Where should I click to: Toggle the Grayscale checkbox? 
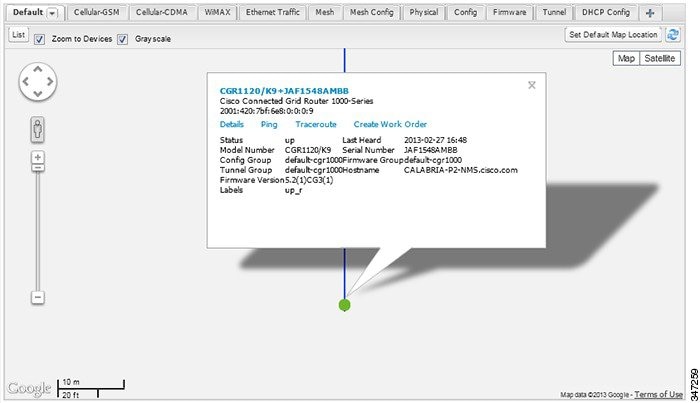pyautogui.click(x=122, y=39)
